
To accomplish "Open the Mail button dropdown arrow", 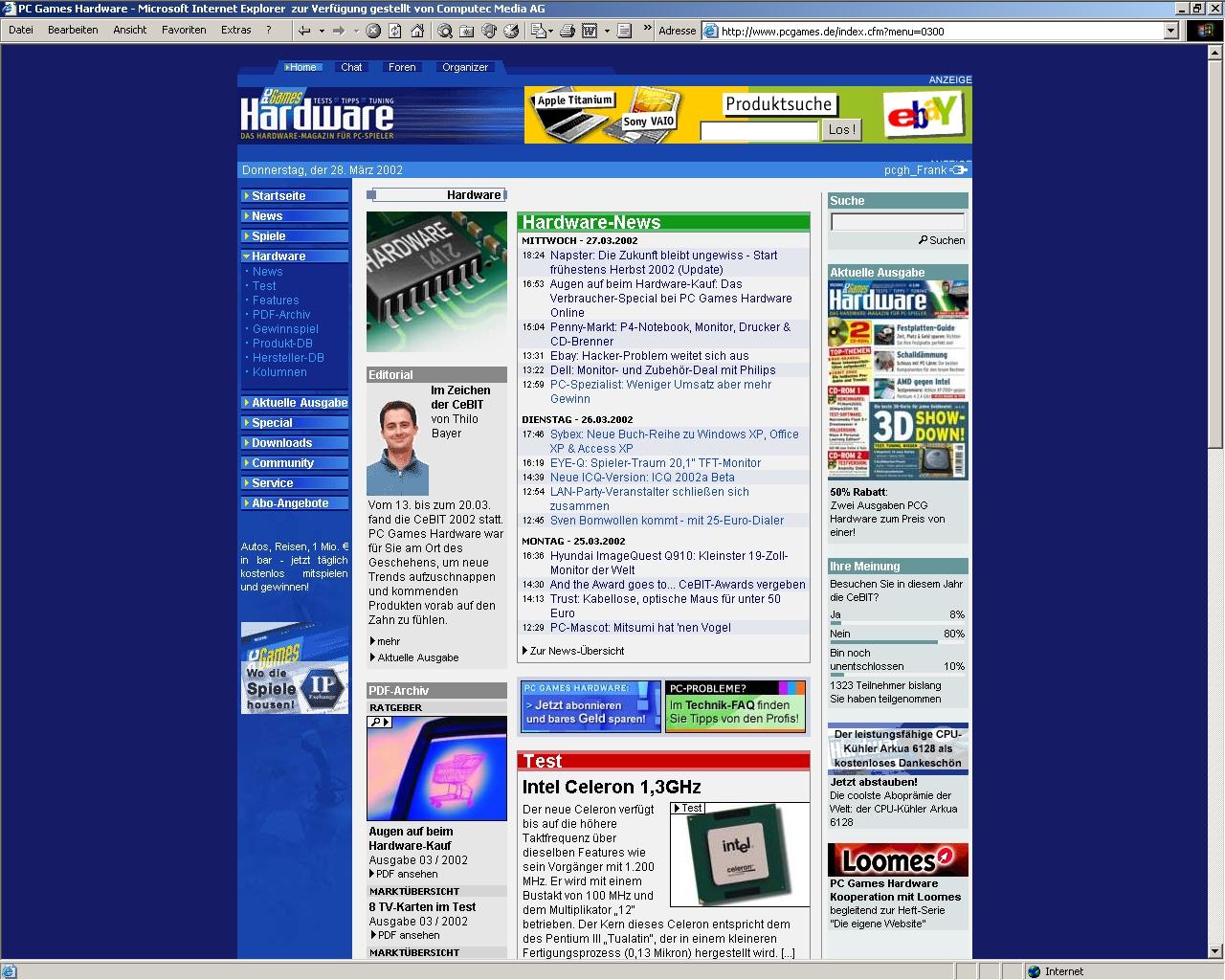I will pyautogui.click(x=551, y=31).
